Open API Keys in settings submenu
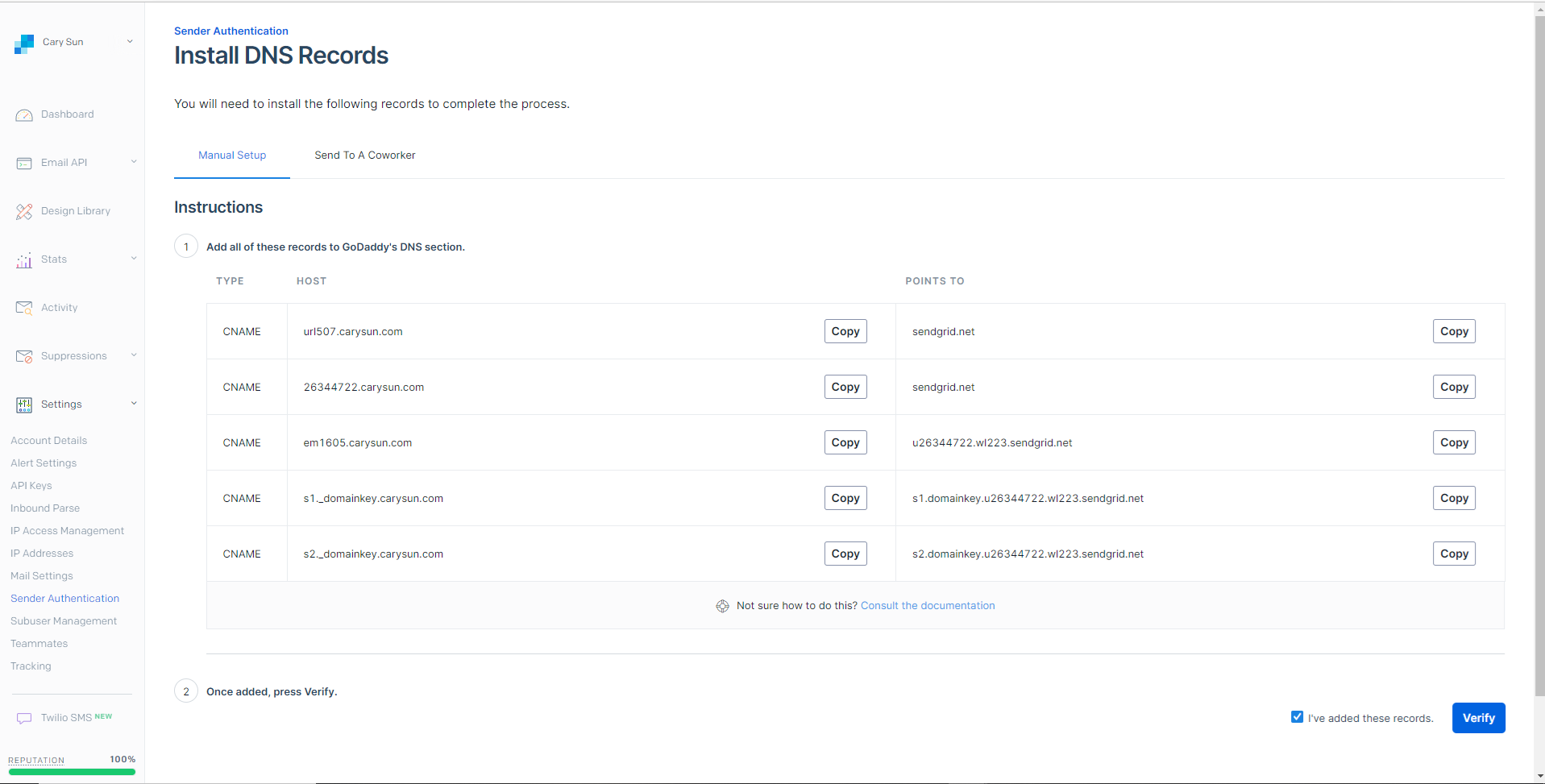Viewport: 1545px width, 784px height. 31,486
